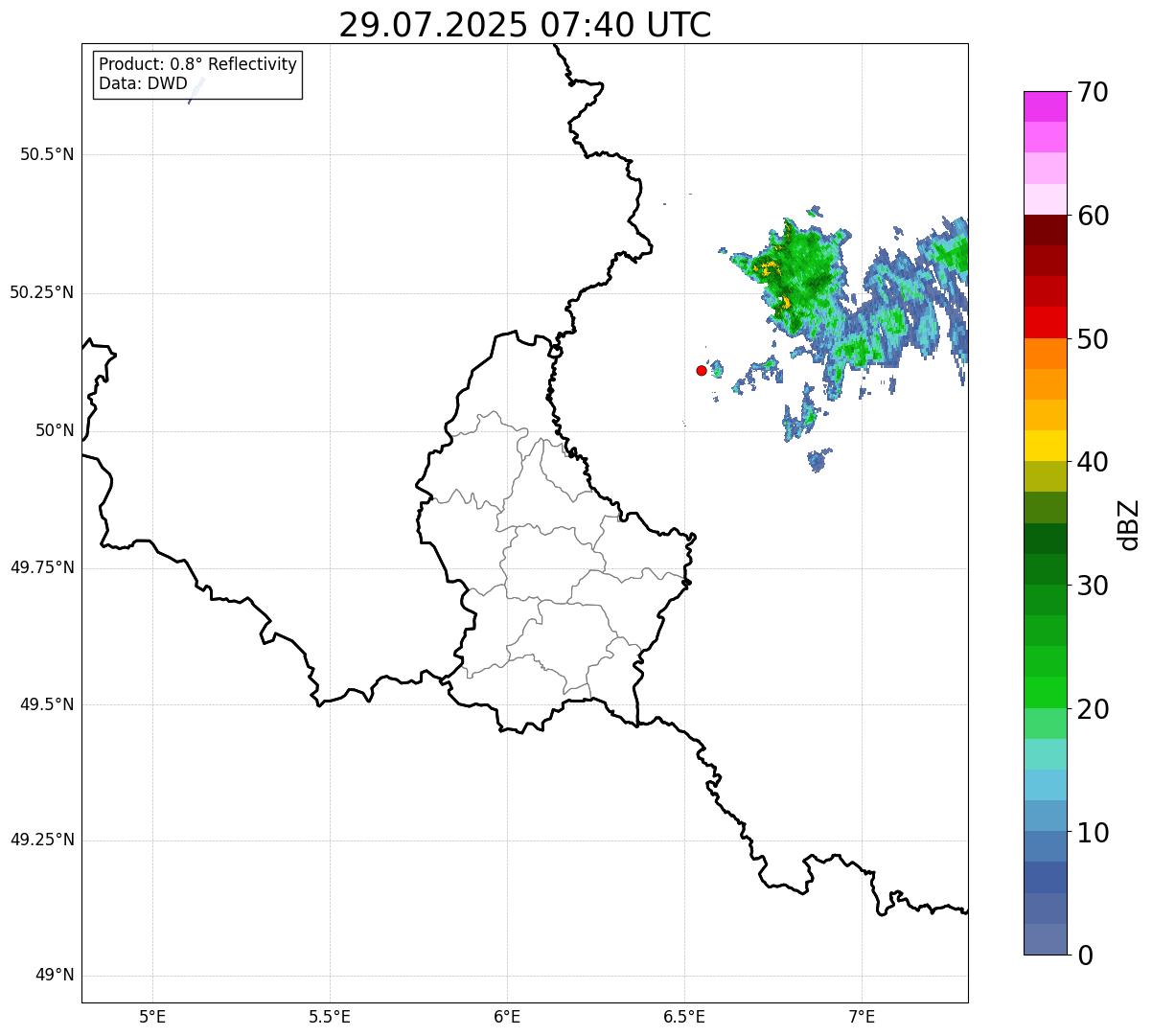Select the bright red swatch just above 50 dBZ
Viewport: 1152px width, 1036px height.
click(1045, 322)
